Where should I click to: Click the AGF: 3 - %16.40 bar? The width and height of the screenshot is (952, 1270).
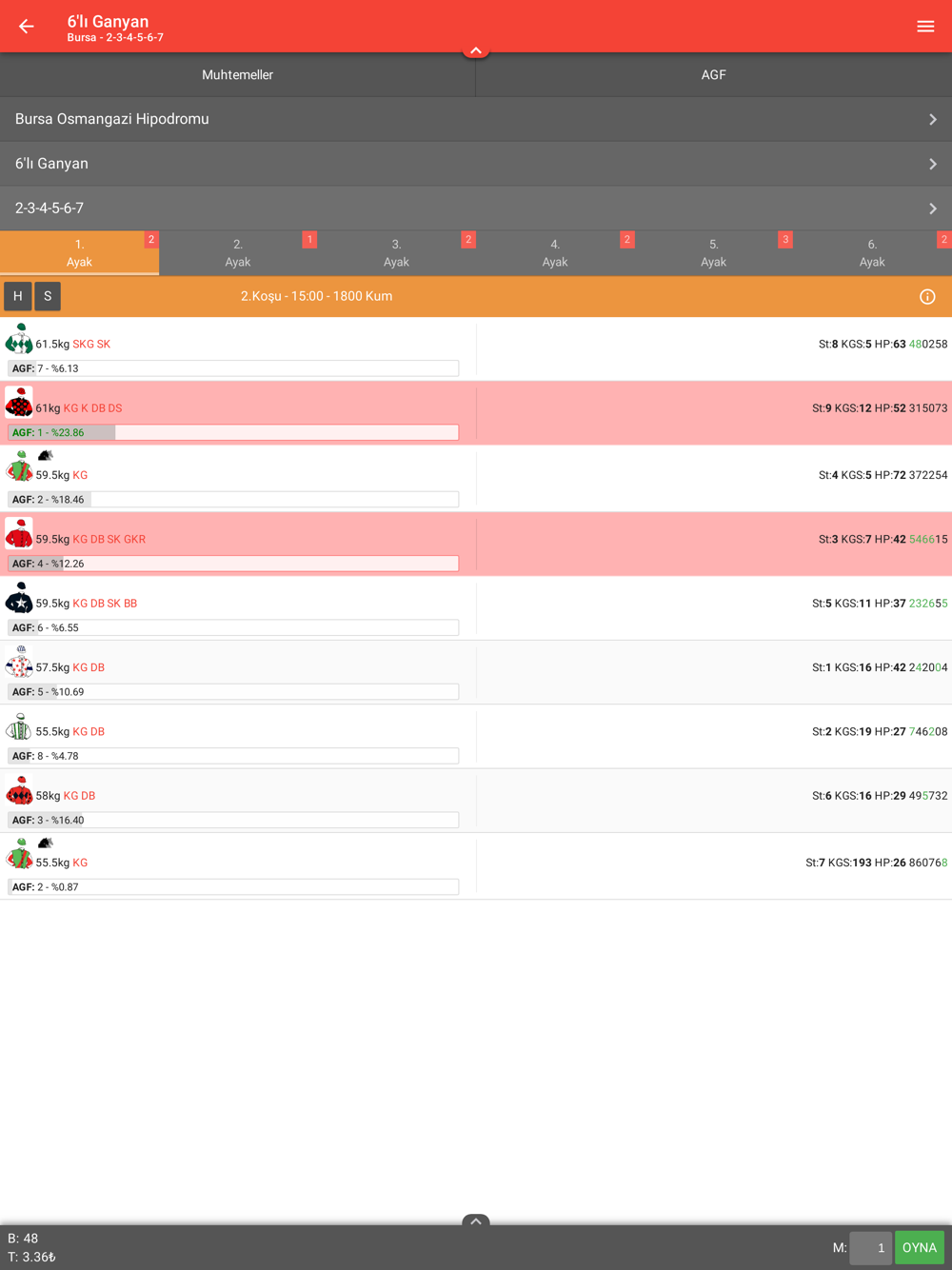[233, 820]
